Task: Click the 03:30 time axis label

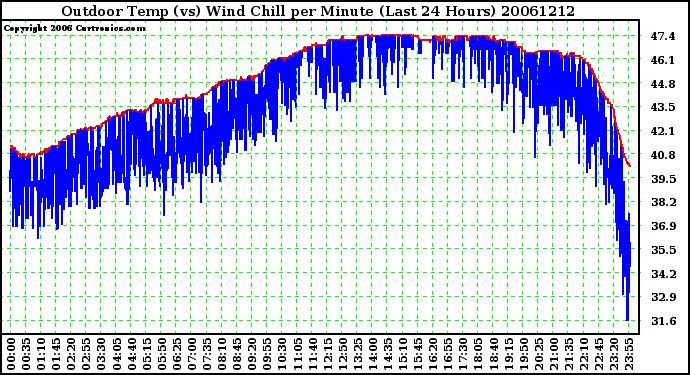Action: (x=101, y=354)
